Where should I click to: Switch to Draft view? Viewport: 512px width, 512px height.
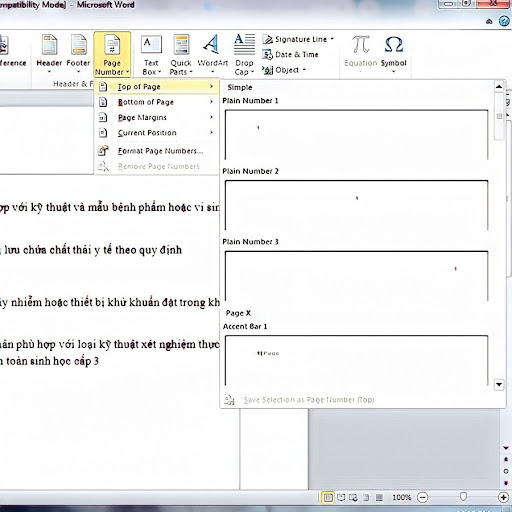click(379, 498)
